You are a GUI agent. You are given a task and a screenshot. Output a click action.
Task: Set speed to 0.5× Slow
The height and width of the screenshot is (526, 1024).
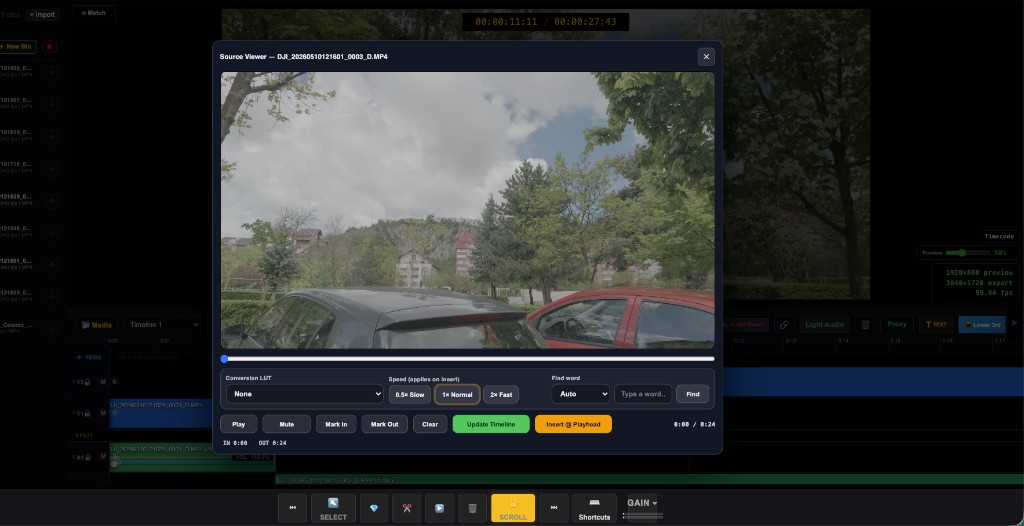[x=409, y=395]
